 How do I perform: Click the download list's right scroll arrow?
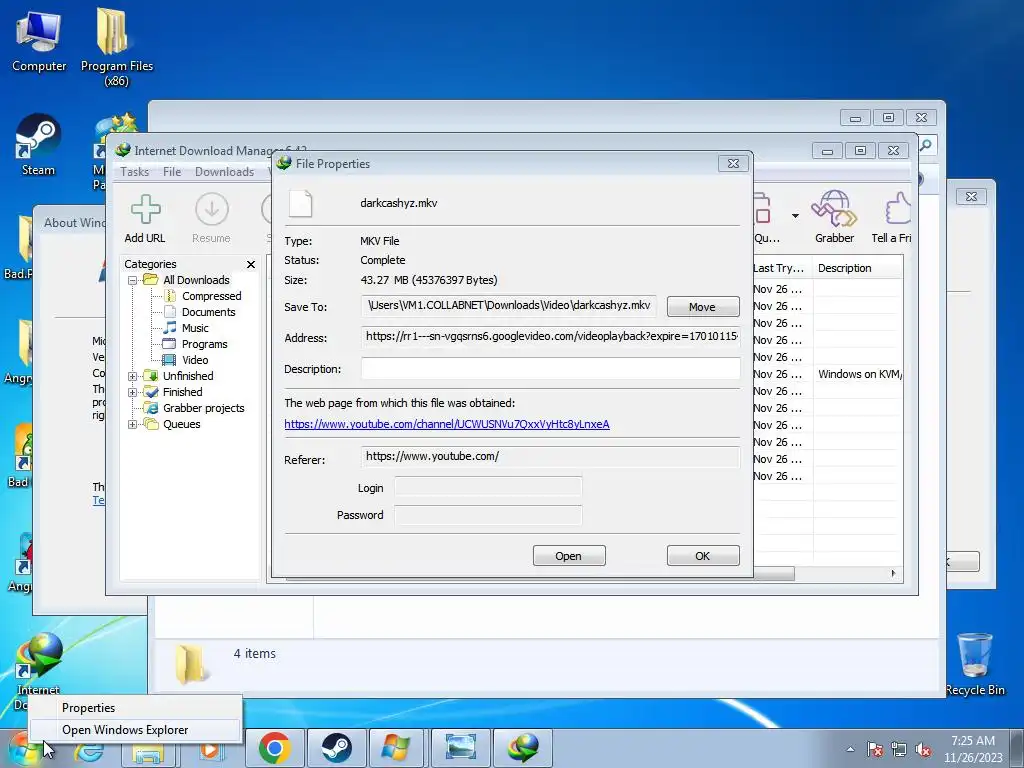pos(893,573)
